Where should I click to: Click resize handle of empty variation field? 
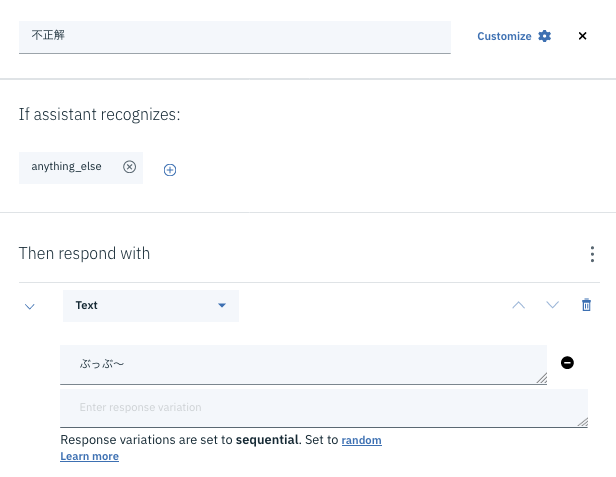[x=583, y=422]
